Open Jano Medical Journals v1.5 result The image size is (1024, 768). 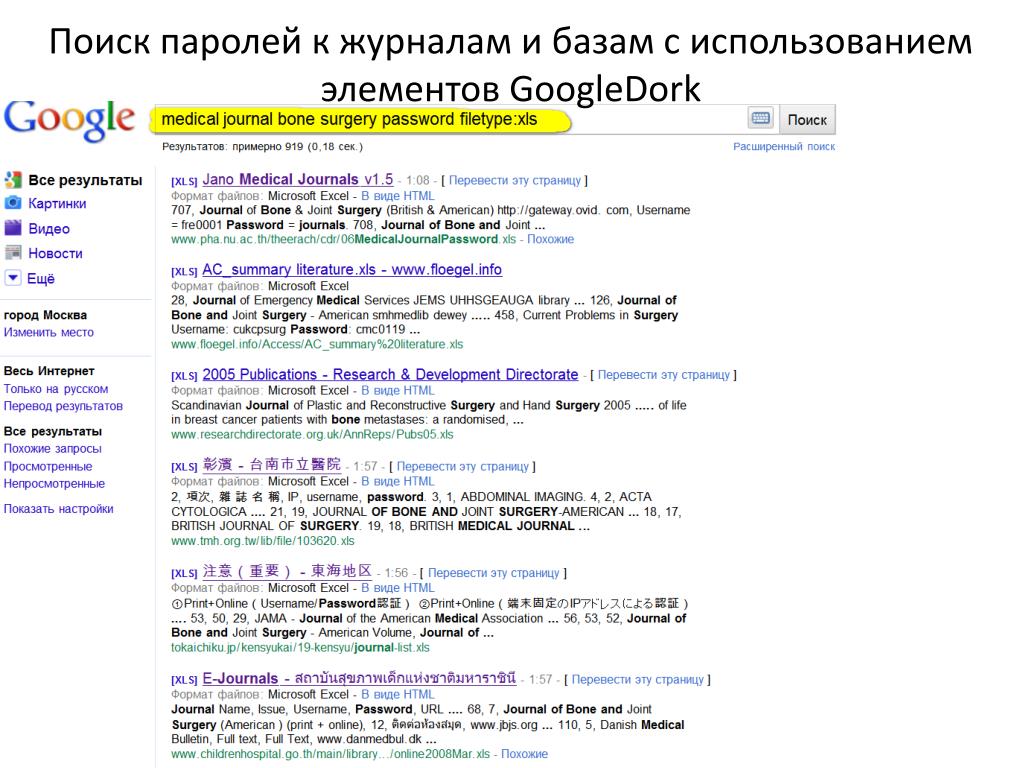pos(298,180)
